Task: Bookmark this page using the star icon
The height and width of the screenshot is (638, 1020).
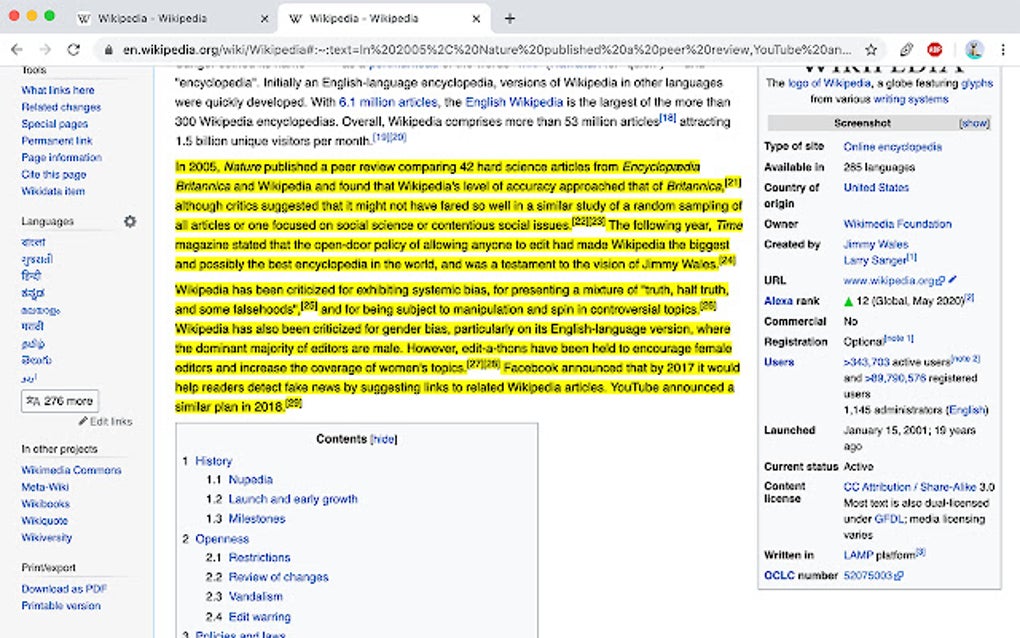Action: tap(871, 47)
